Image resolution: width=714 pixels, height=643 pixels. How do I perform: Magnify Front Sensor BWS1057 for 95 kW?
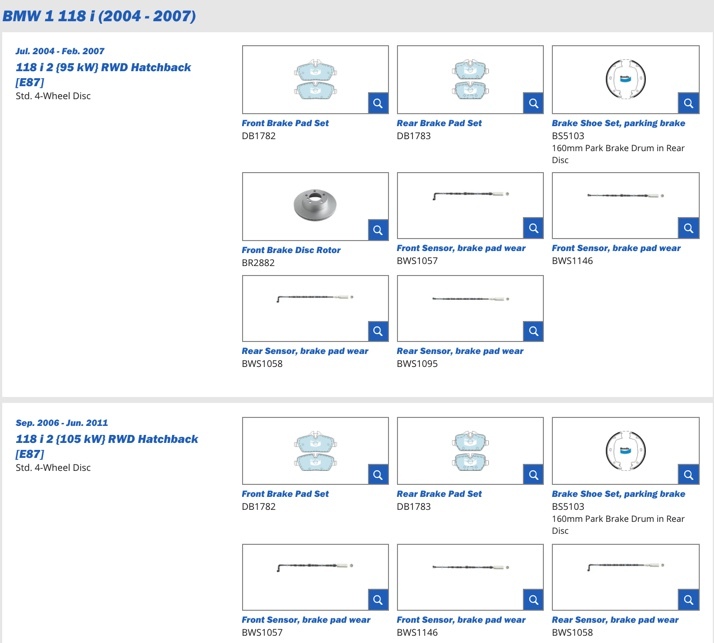tap(533, 228)
